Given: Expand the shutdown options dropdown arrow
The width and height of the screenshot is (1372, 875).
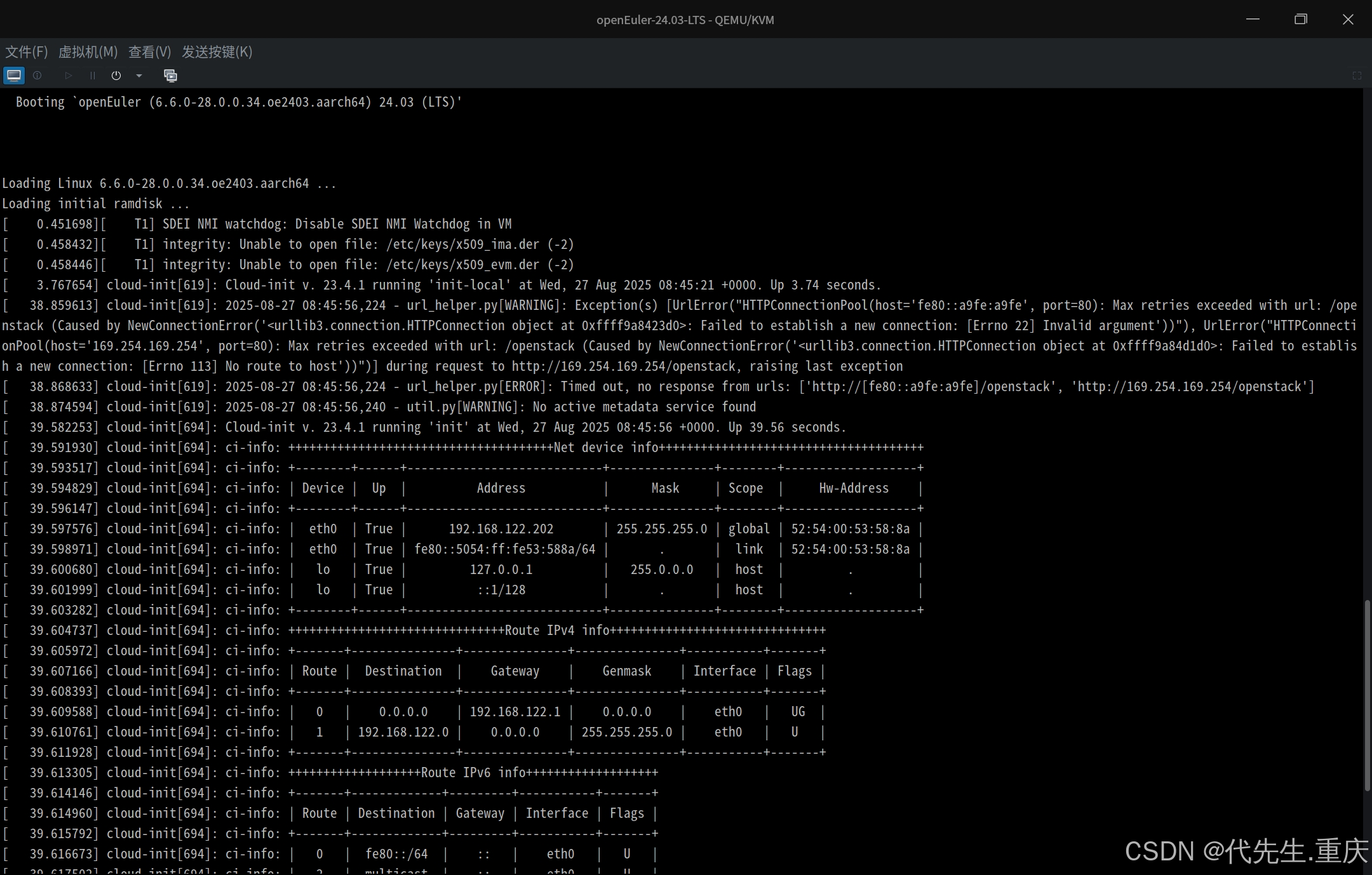Looking at the screenshot, I should pos(139,76).
